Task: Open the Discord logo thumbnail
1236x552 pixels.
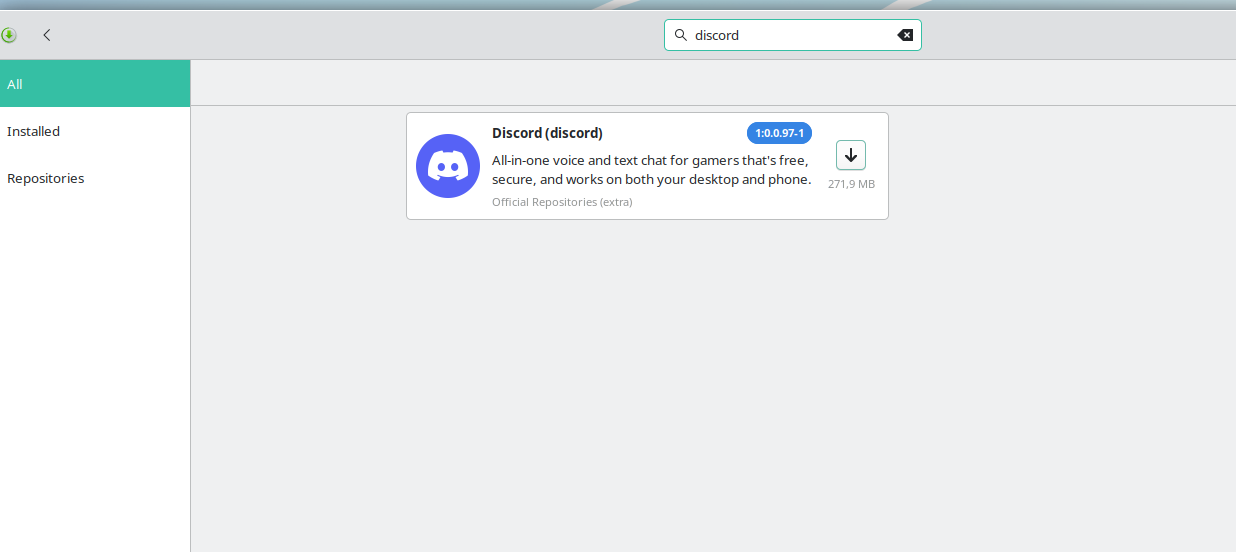Action: point(448,166)
